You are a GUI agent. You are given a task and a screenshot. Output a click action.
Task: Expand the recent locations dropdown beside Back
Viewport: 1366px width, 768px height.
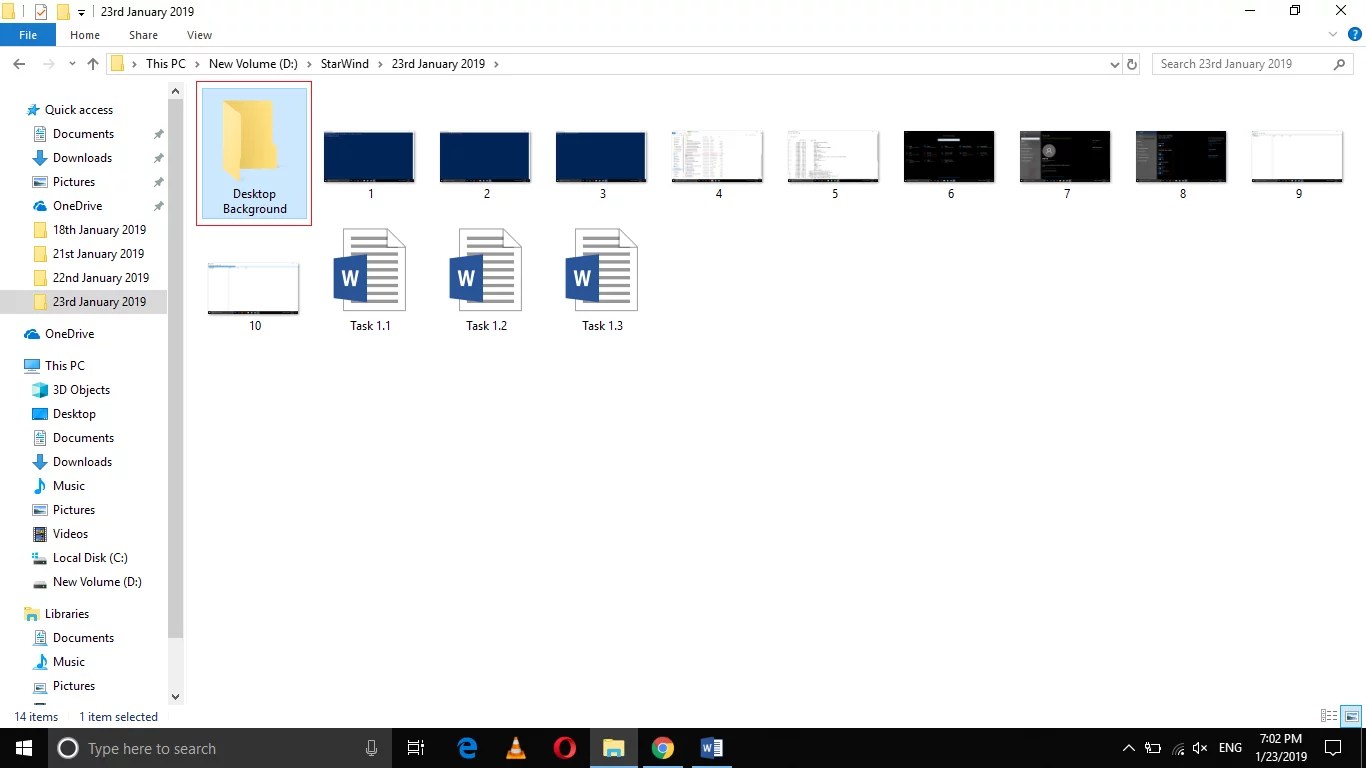tap(71, 63)
